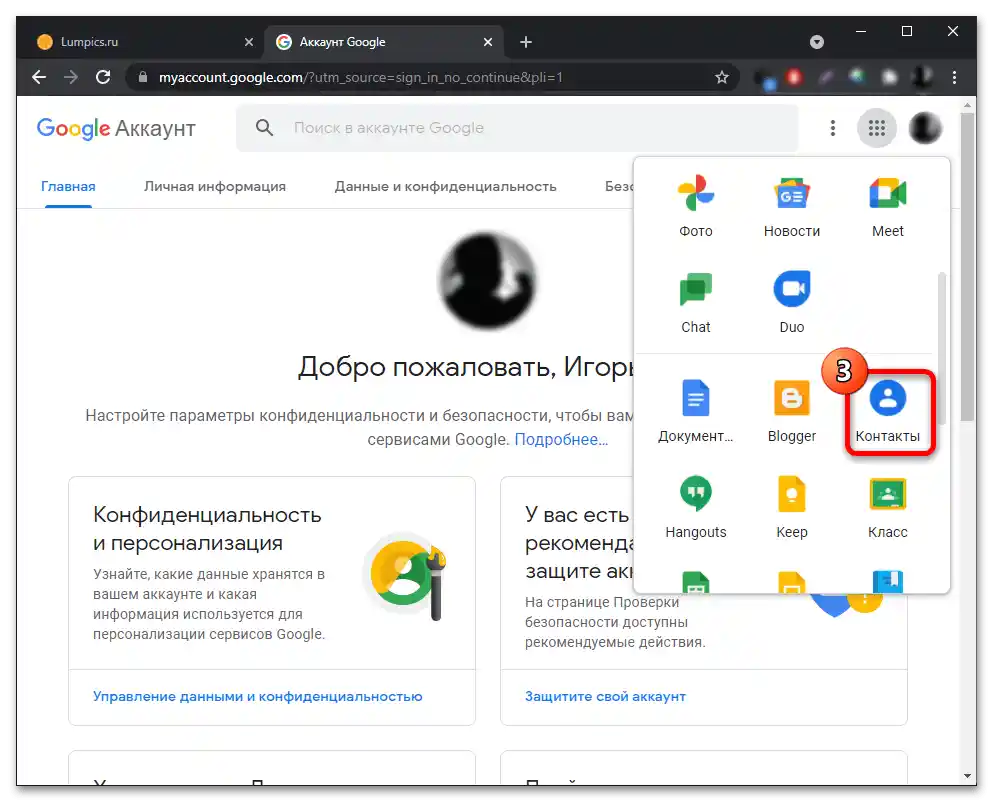Click the Google apps grid button
993x802 pixels.
(876, 128)
